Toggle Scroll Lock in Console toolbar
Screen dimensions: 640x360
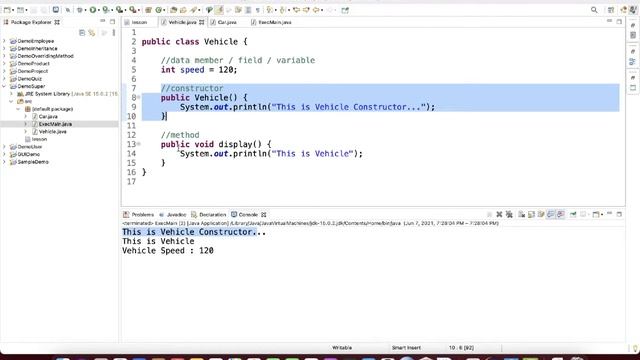(531, 214)
